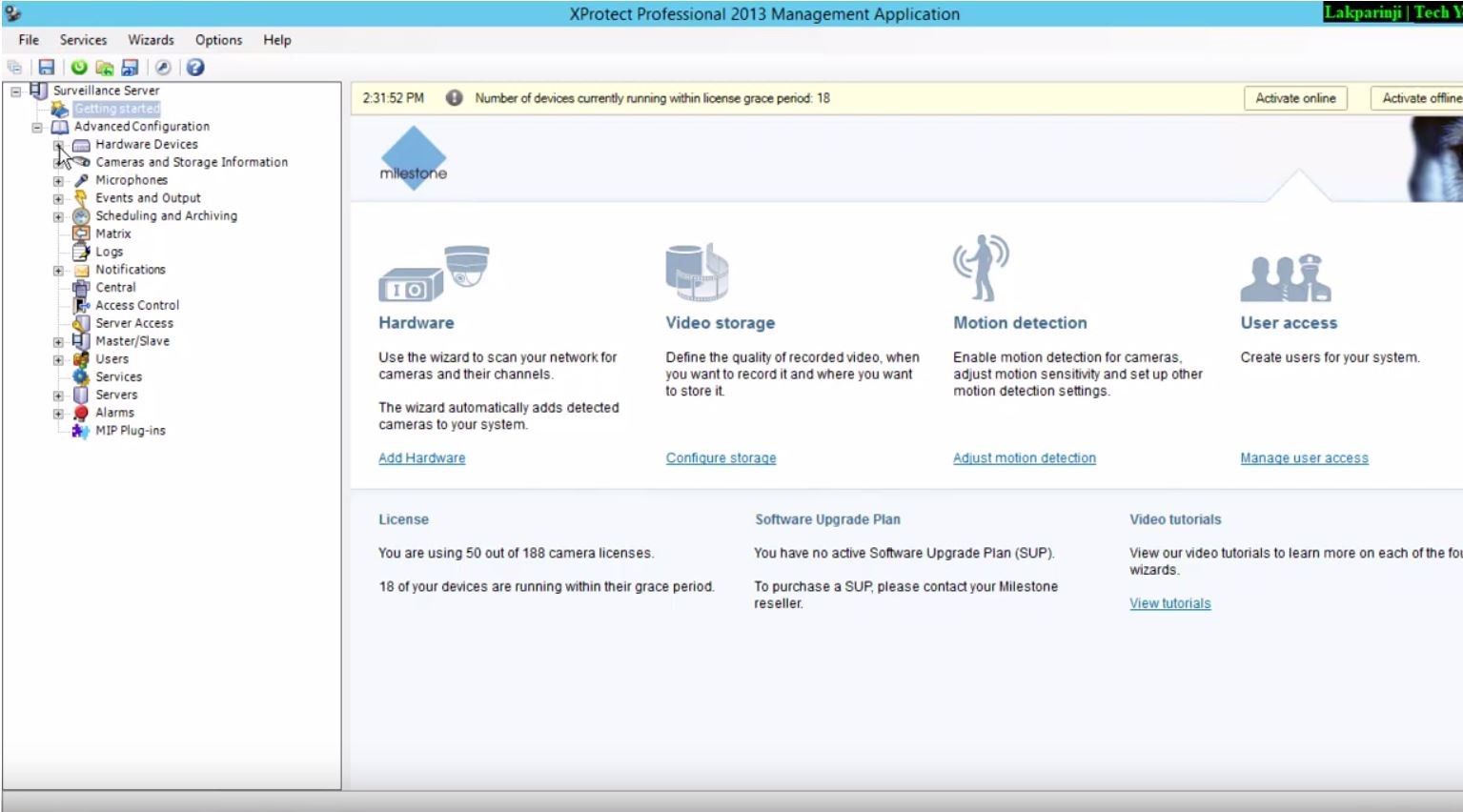Select the Servers tree label
This screenshot has width=1463, height=812.
click(x=116, y=395)
